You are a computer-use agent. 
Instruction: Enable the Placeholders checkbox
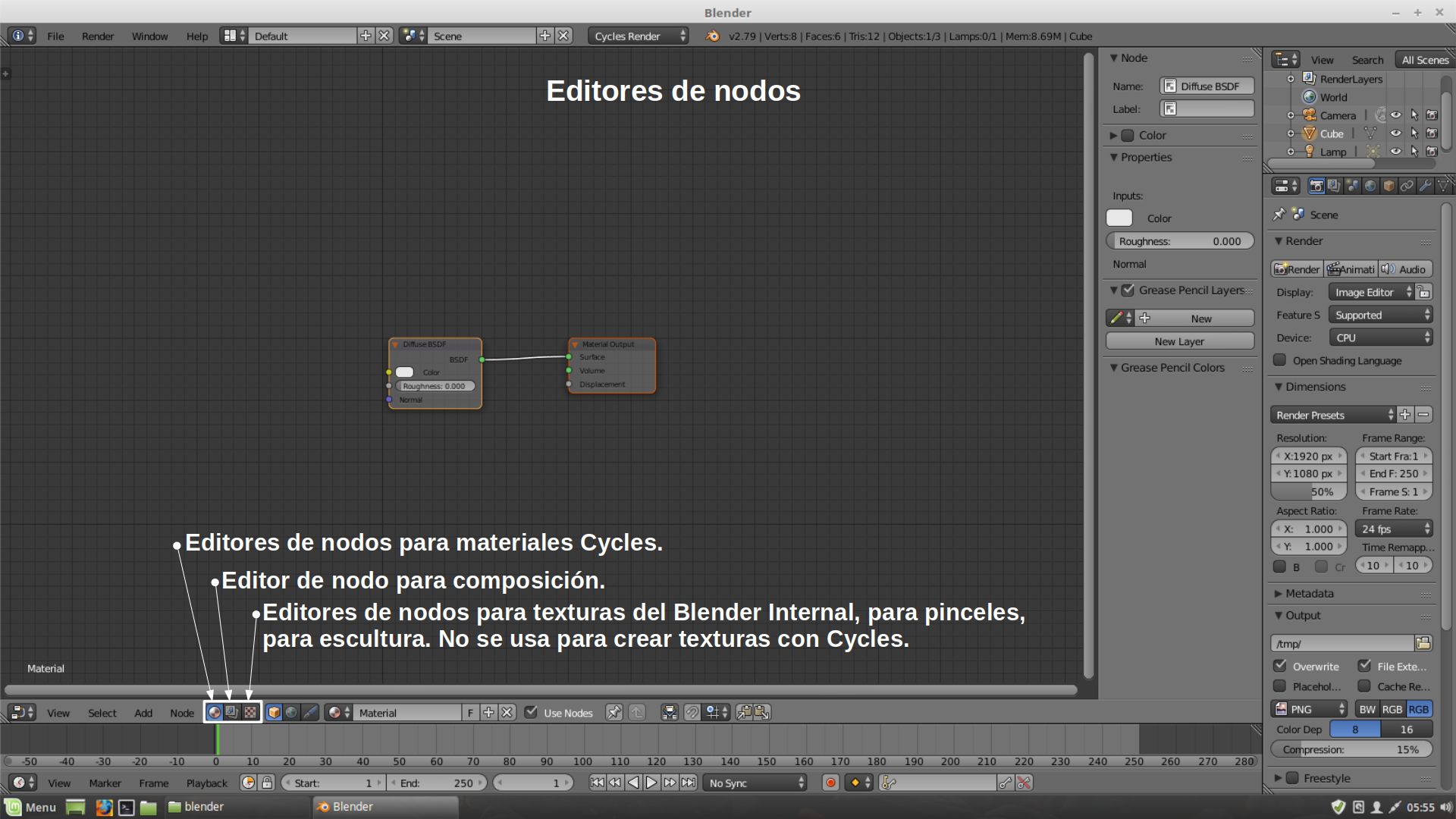click(1280, 686)
